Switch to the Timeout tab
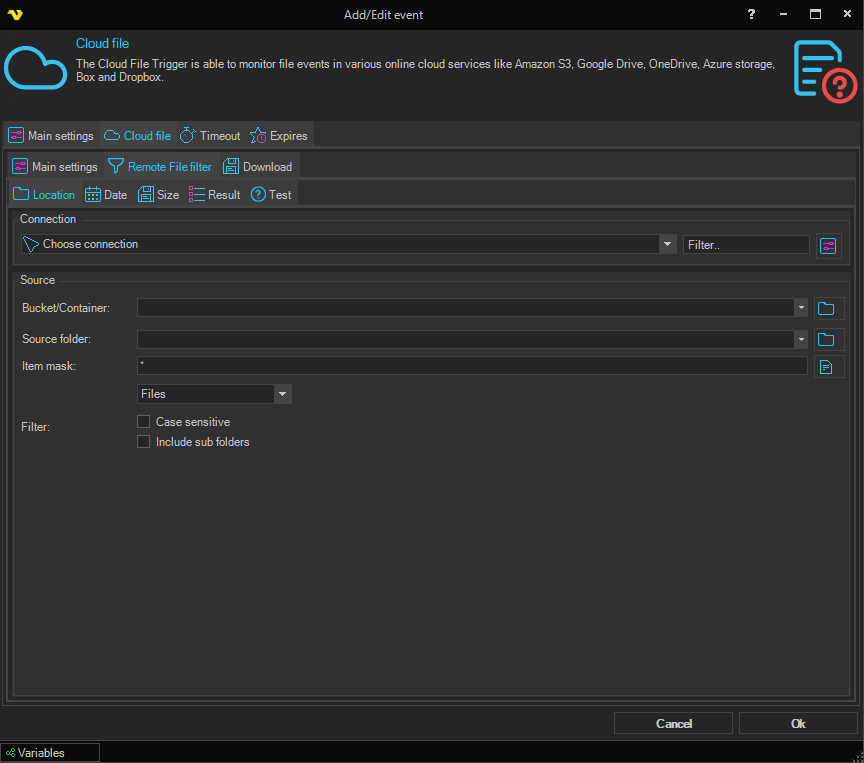 [x=210, y=136]
